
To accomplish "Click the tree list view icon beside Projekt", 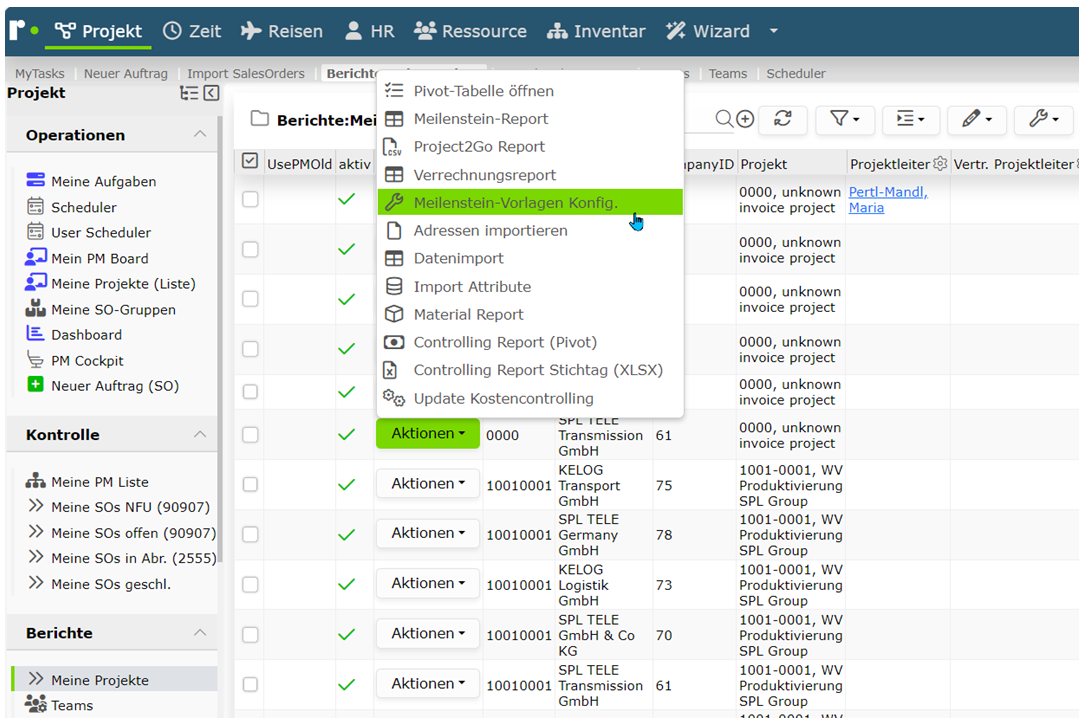I will pos(189,93).
